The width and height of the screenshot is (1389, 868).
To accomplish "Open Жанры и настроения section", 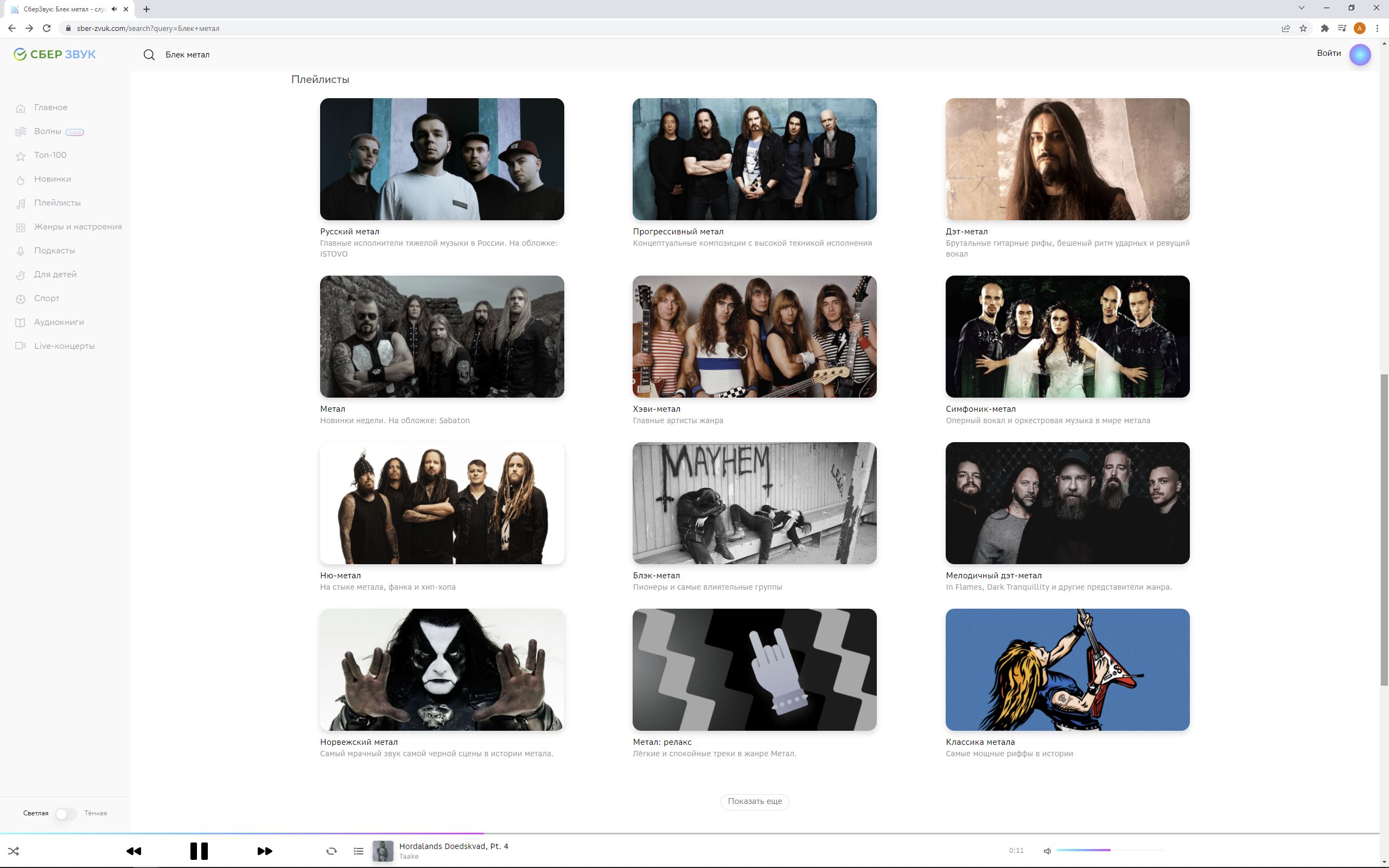I will 78,227.
